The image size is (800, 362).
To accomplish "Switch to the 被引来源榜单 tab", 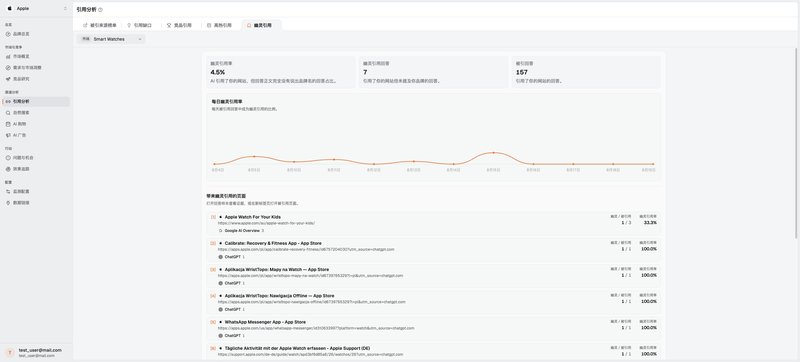I will click(x=99, y=25).
